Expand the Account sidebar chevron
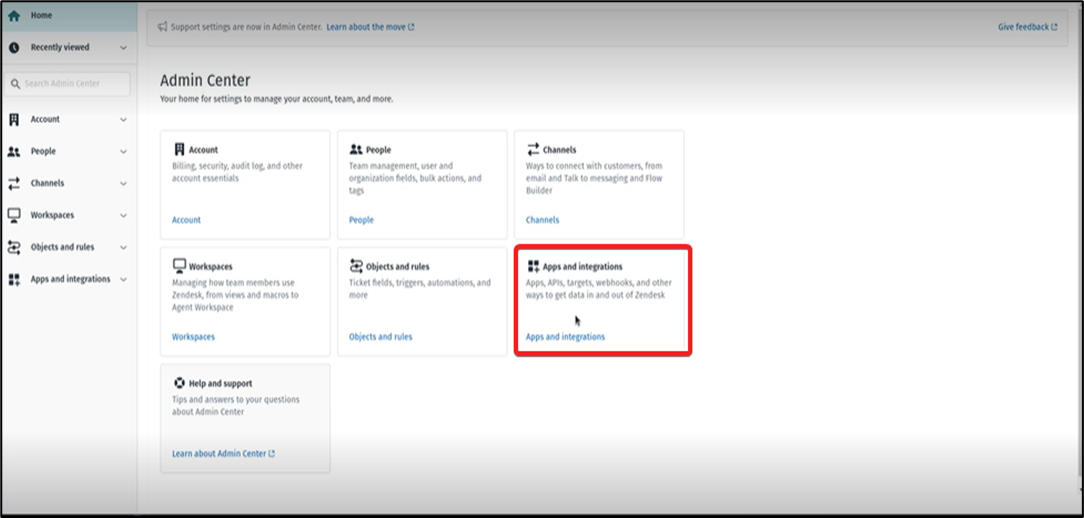 pyautogui.click(x=123, y=120)
